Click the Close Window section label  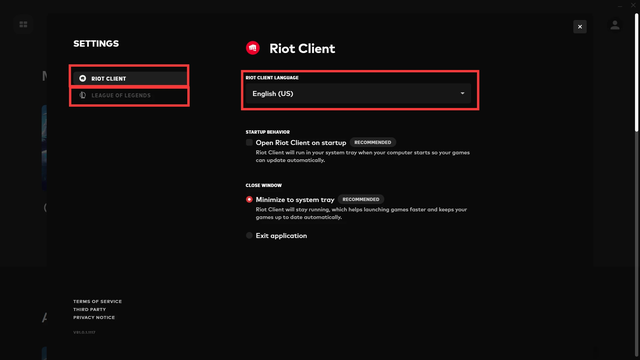pos(264,185)
